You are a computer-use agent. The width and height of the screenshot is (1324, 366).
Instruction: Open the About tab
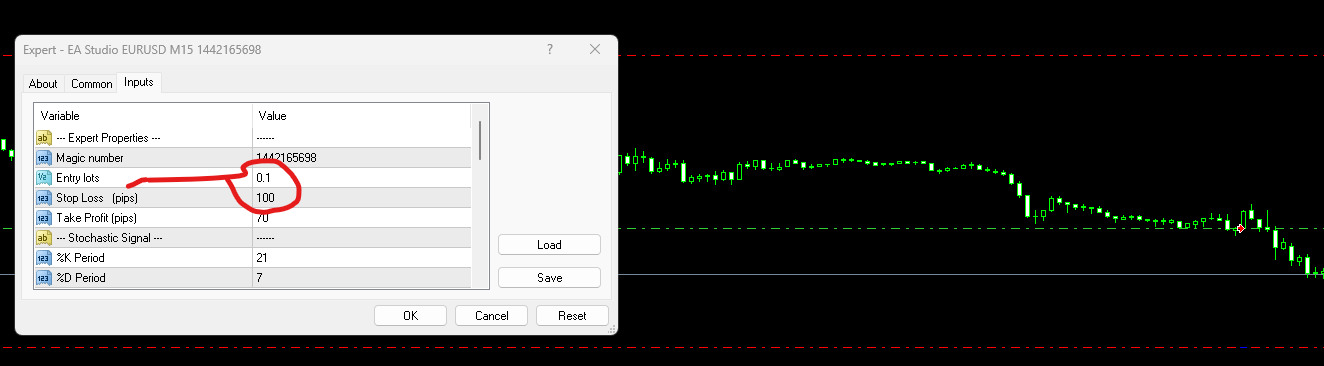[x=43, y=84]
